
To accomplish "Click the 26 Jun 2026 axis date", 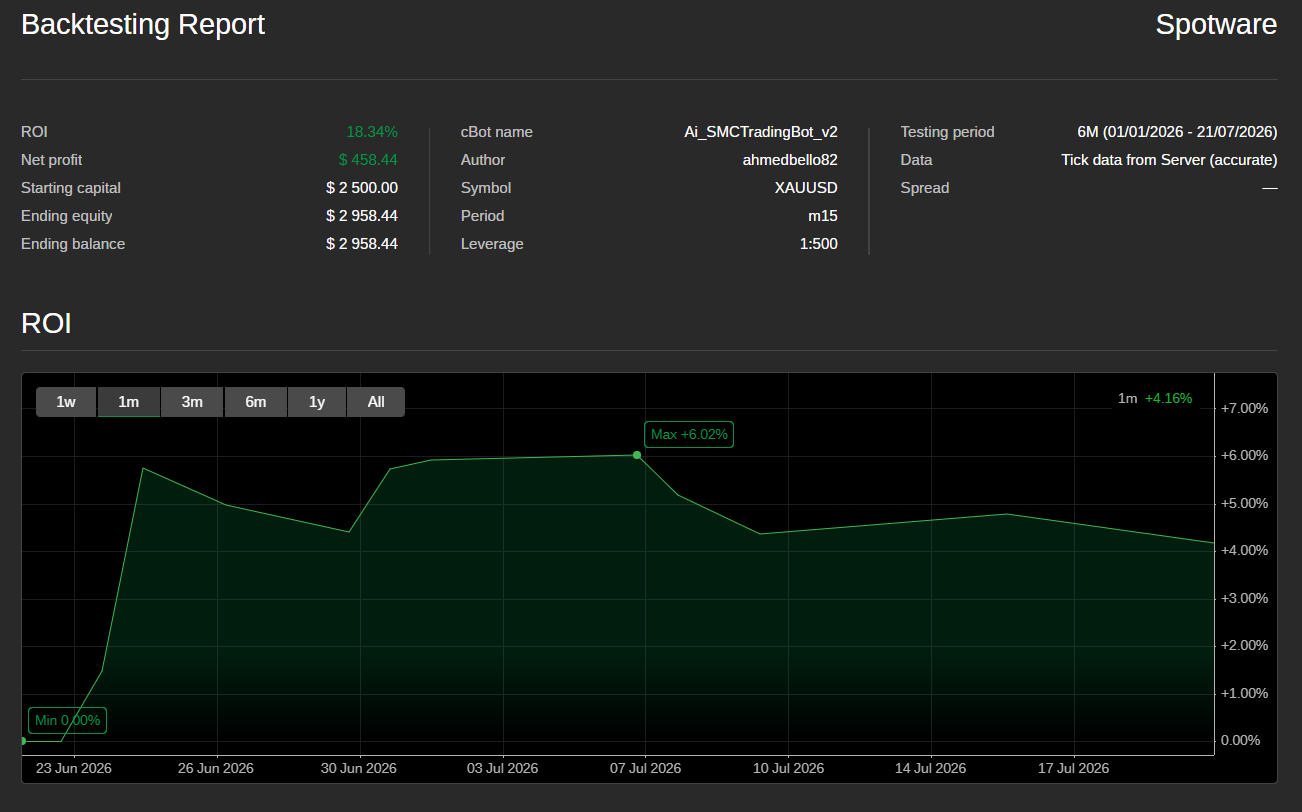I will coord(216,768).
